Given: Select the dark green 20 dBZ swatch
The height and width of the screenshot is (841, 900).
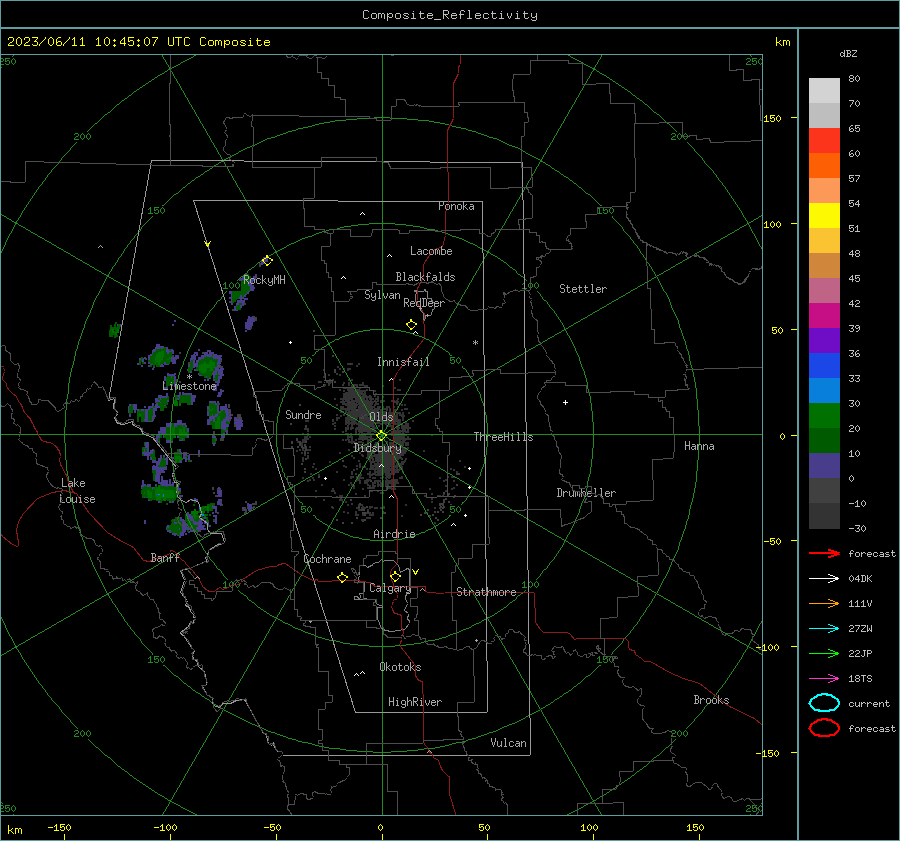Looking at the screenshot, I should pos(824,440).
